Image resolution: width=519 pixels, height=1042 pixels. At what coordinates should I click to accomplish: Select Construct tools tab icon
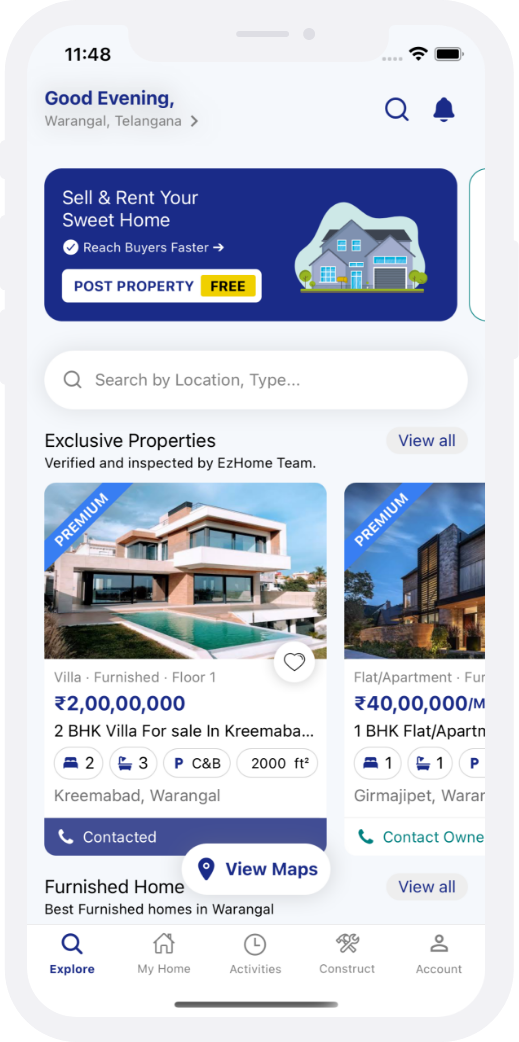[x=347, y=944]
